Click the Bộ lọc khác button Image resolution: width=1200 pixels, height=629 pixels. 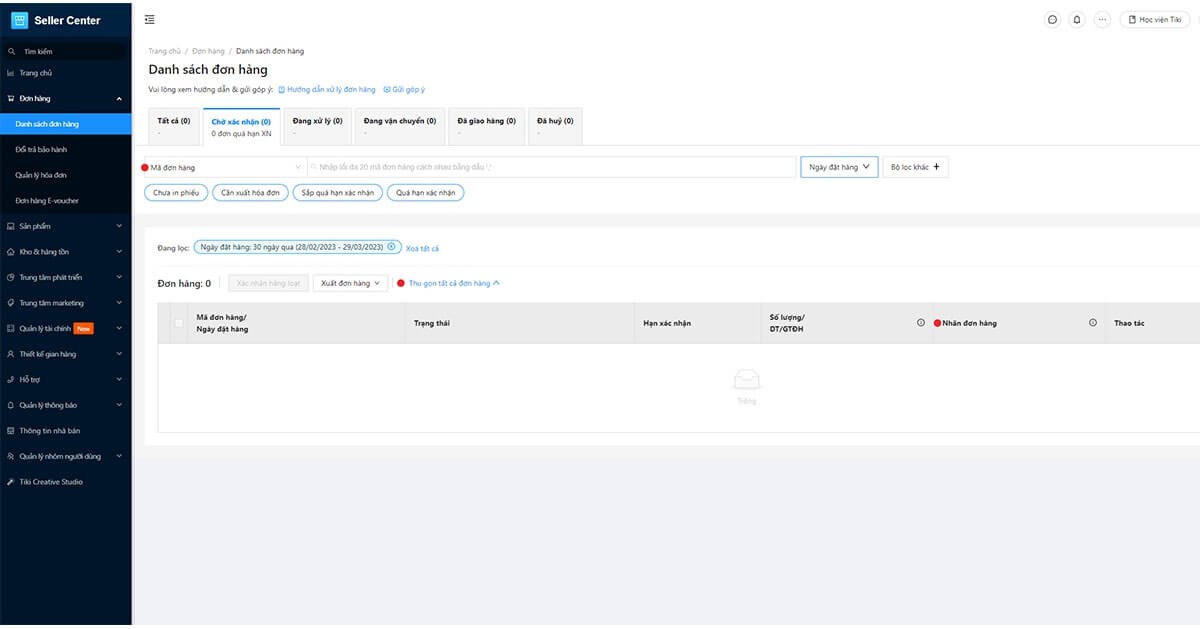click(x=915, y=167)
